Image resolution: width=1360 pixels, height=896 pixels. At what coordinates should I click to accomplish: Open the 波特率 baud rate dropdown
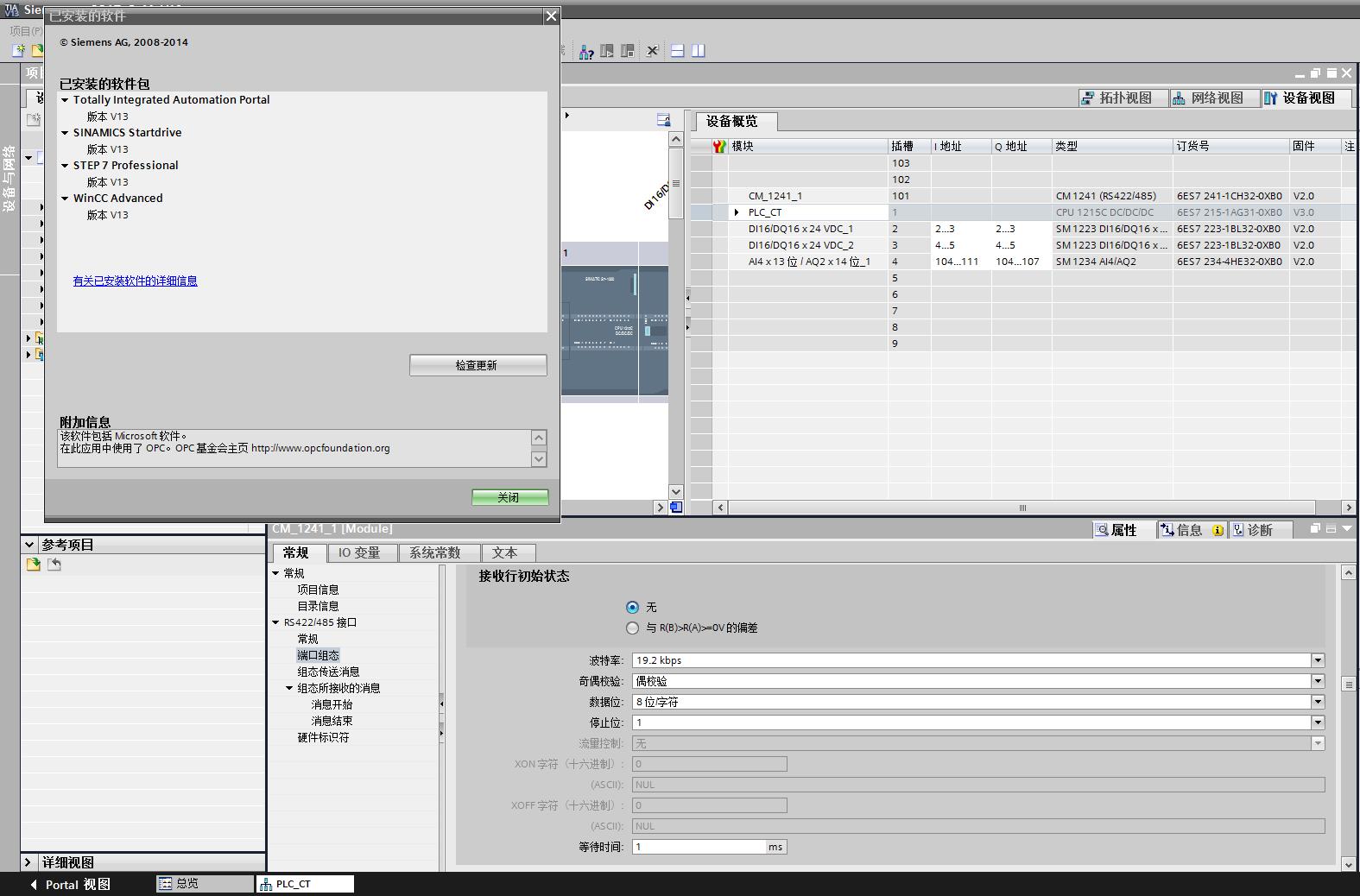click(1318, 660)
